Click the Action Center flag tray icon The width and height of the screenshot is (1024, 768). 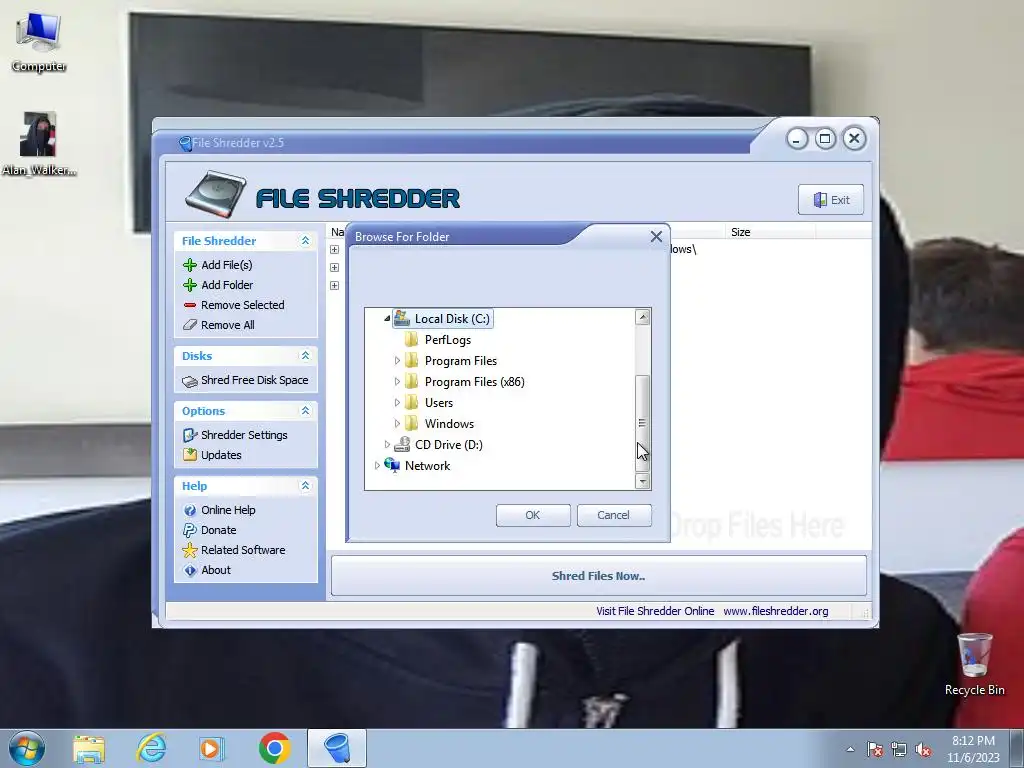tap(875, 749)
